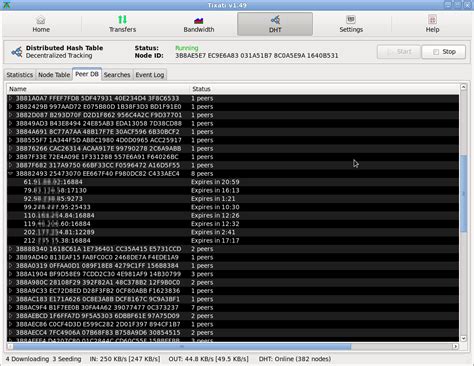The image size is (474, 366).
Task: Click the Tixati logo in title bar
Action: (6, 5)
